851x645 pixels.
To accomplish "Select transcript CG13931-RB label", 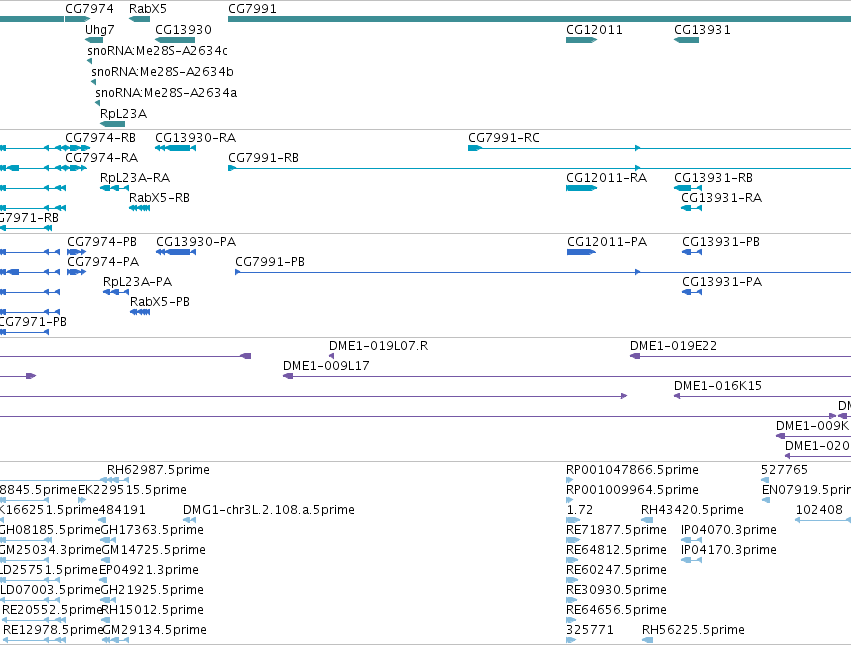I will click(x=713, y=178).
